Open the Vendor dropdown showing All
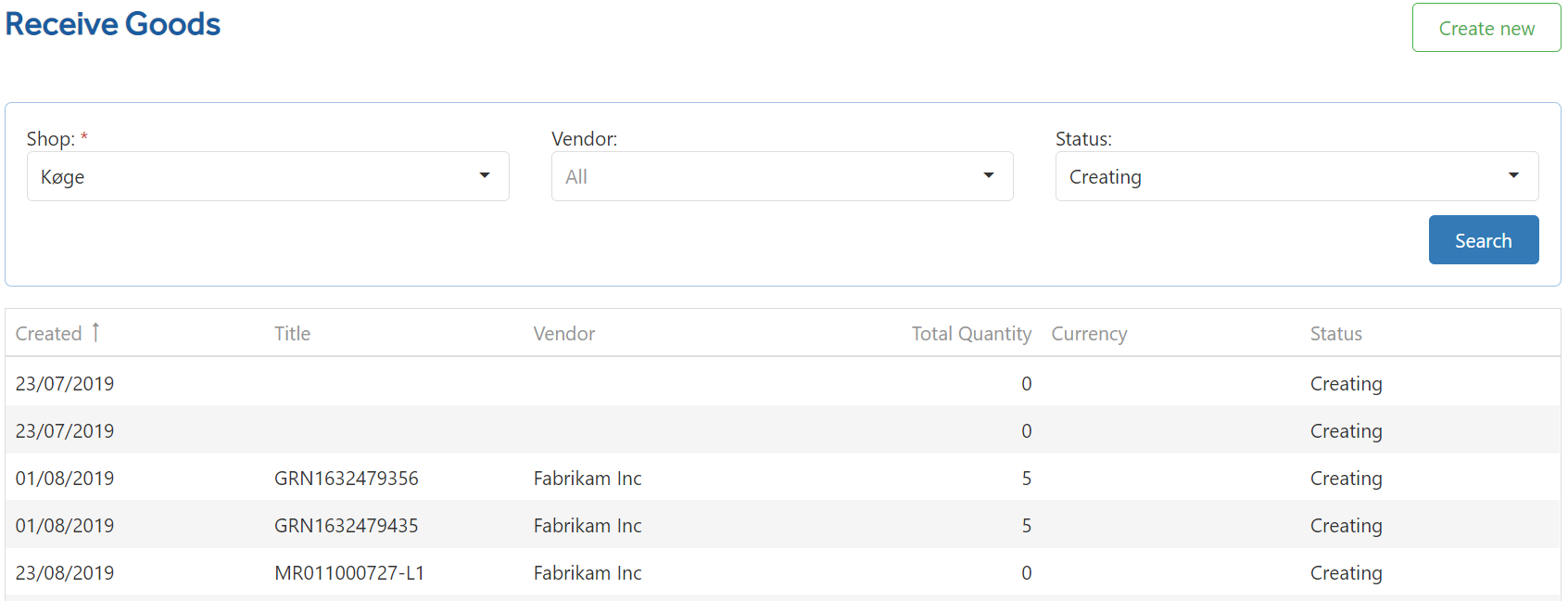 point(782,176)
